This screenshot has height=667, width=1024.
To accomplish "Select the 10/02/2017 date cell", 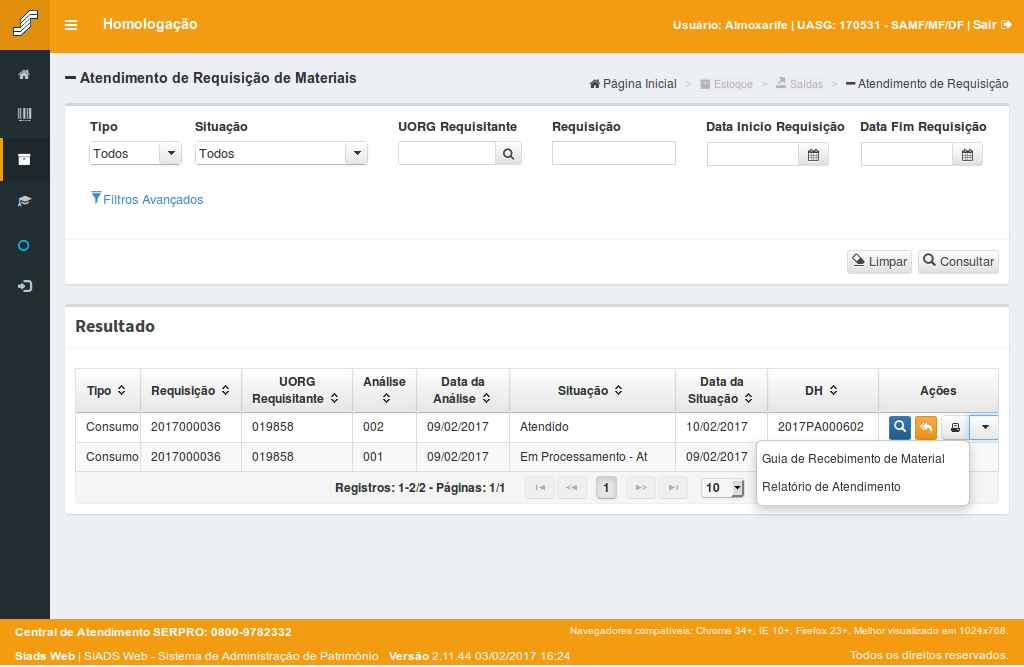I will [721, 427].
